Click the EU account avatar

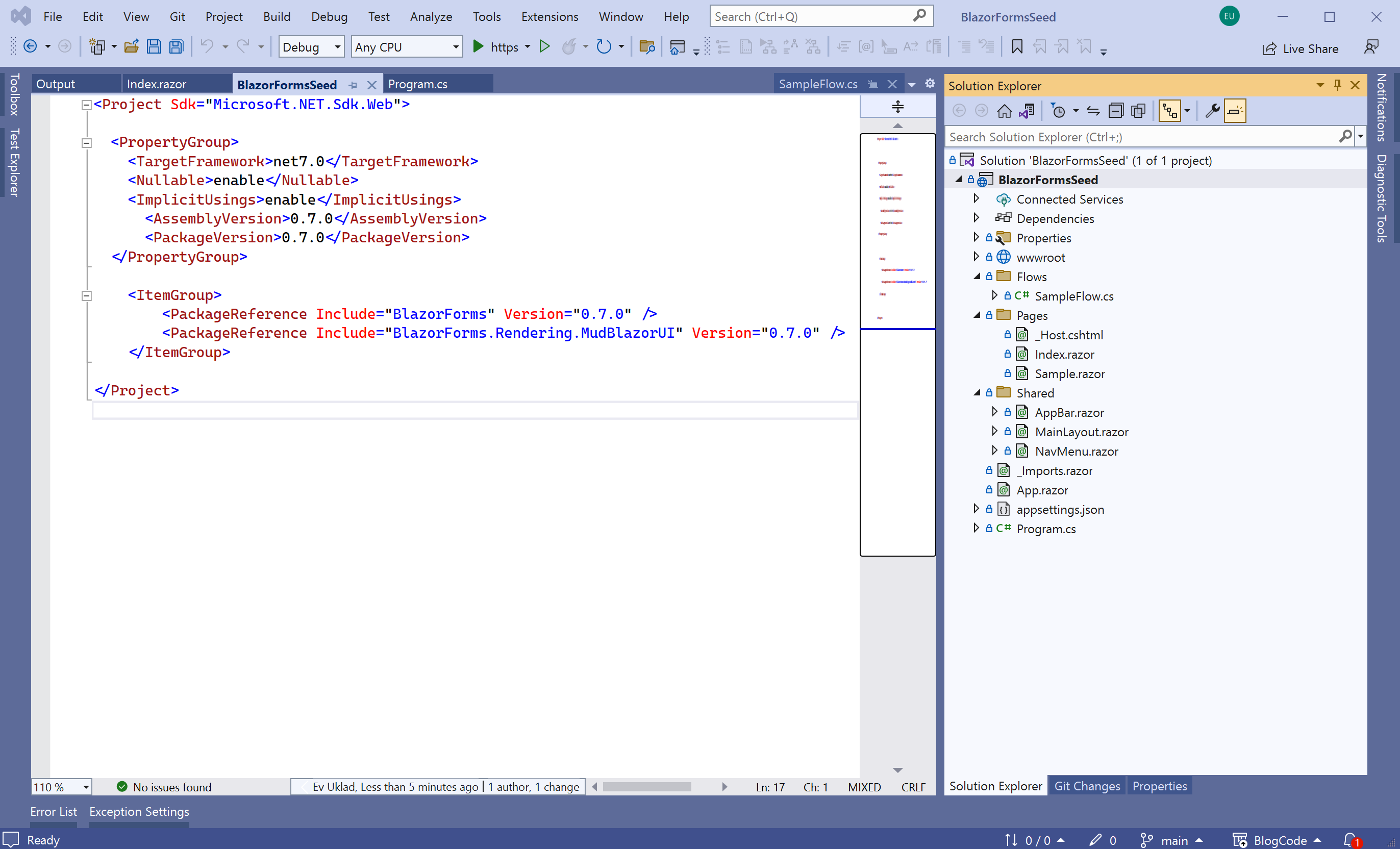1229,16
